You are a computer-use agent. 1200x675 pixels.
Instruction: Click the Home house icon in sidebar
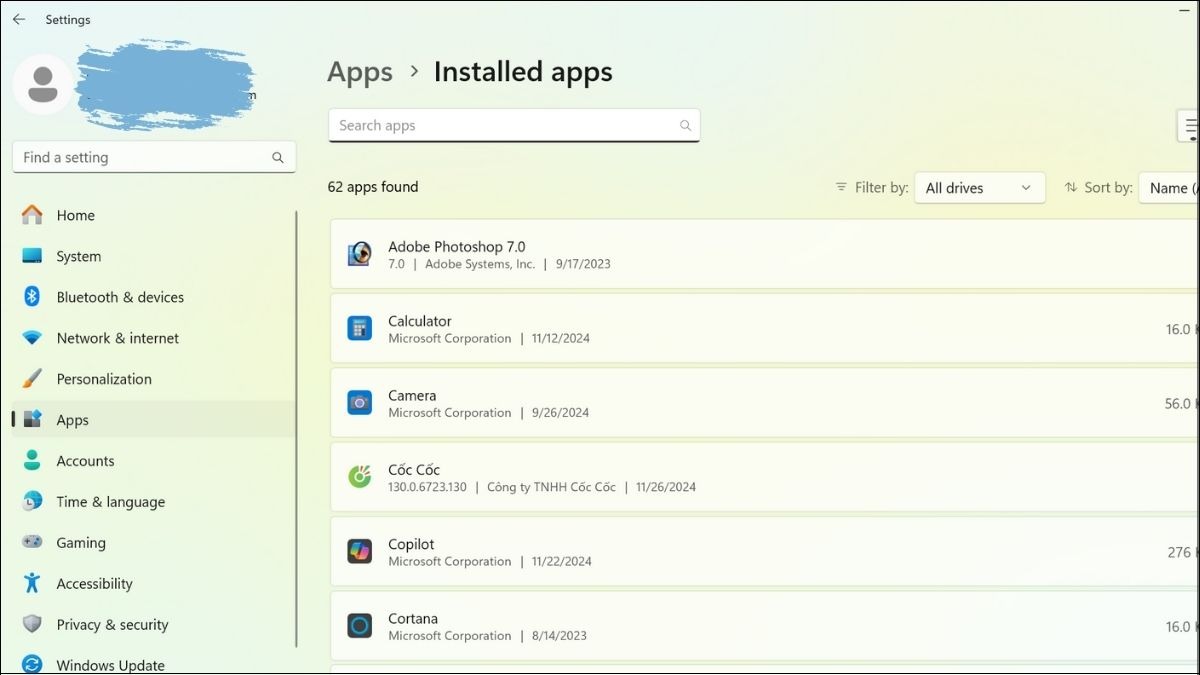tap(32, 215)
